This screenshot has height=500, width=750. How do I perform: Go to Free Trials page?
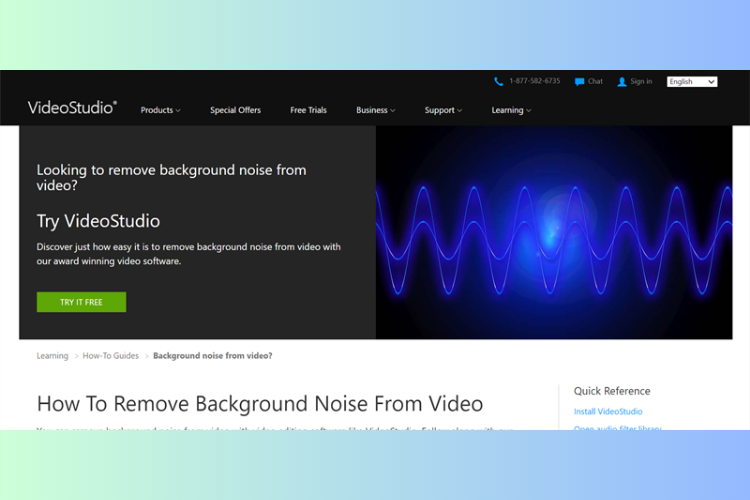[x=309, y=110]
